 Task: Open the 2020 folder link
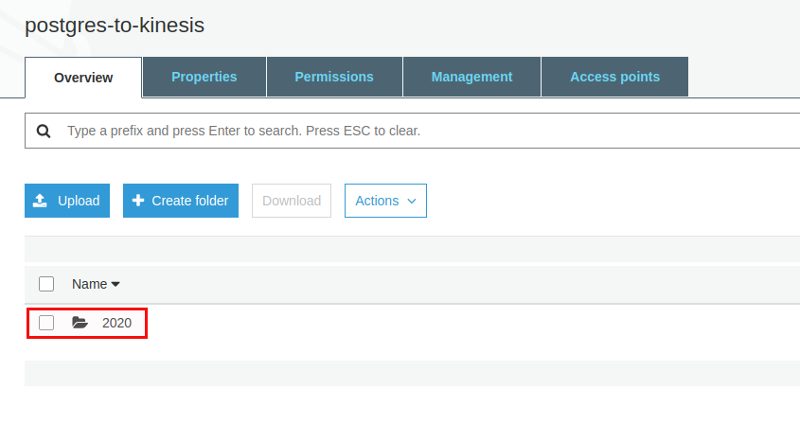117,323
